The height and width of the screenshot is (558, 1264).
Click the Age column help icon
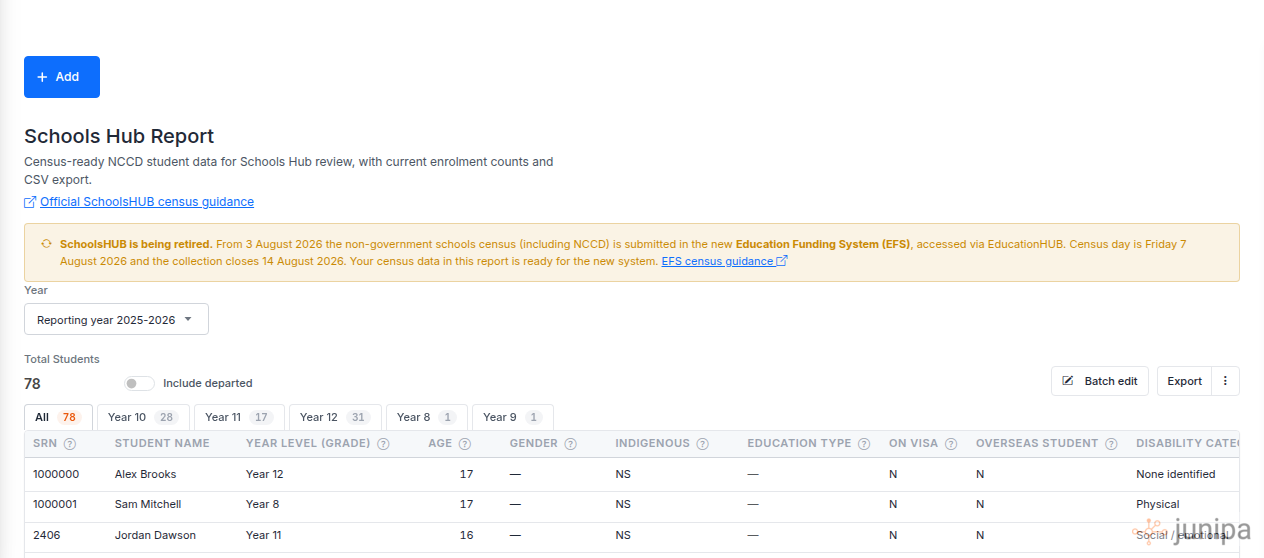coord(465,444)
